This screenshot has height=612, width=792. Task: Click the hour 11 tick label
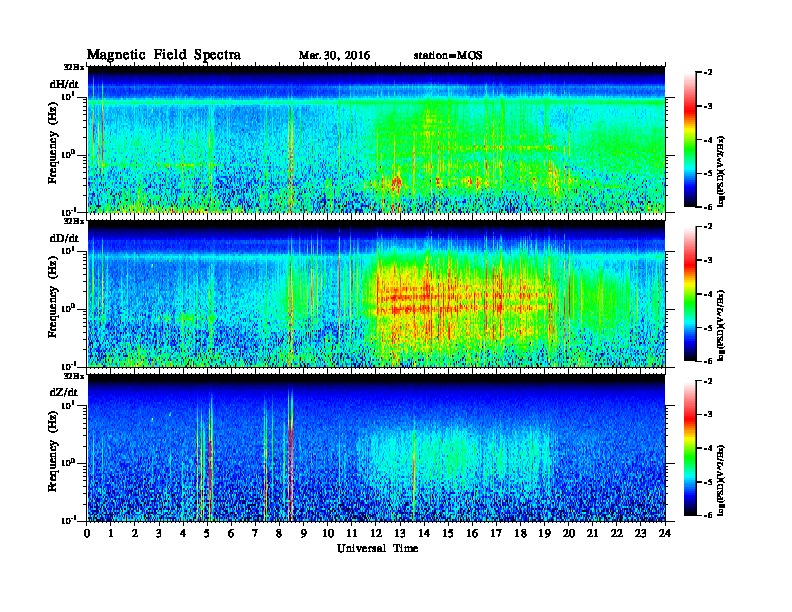(352, 534)
